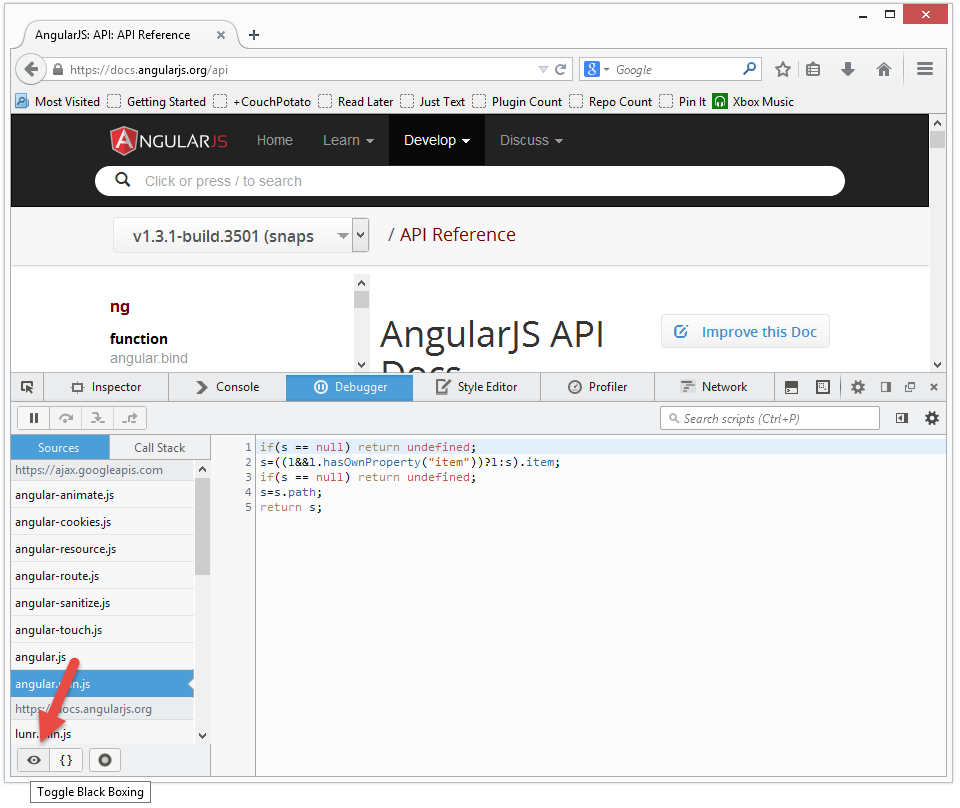
Task: Click the Step In debugger button
Action: pyautogui.click(x=98, y=418)
